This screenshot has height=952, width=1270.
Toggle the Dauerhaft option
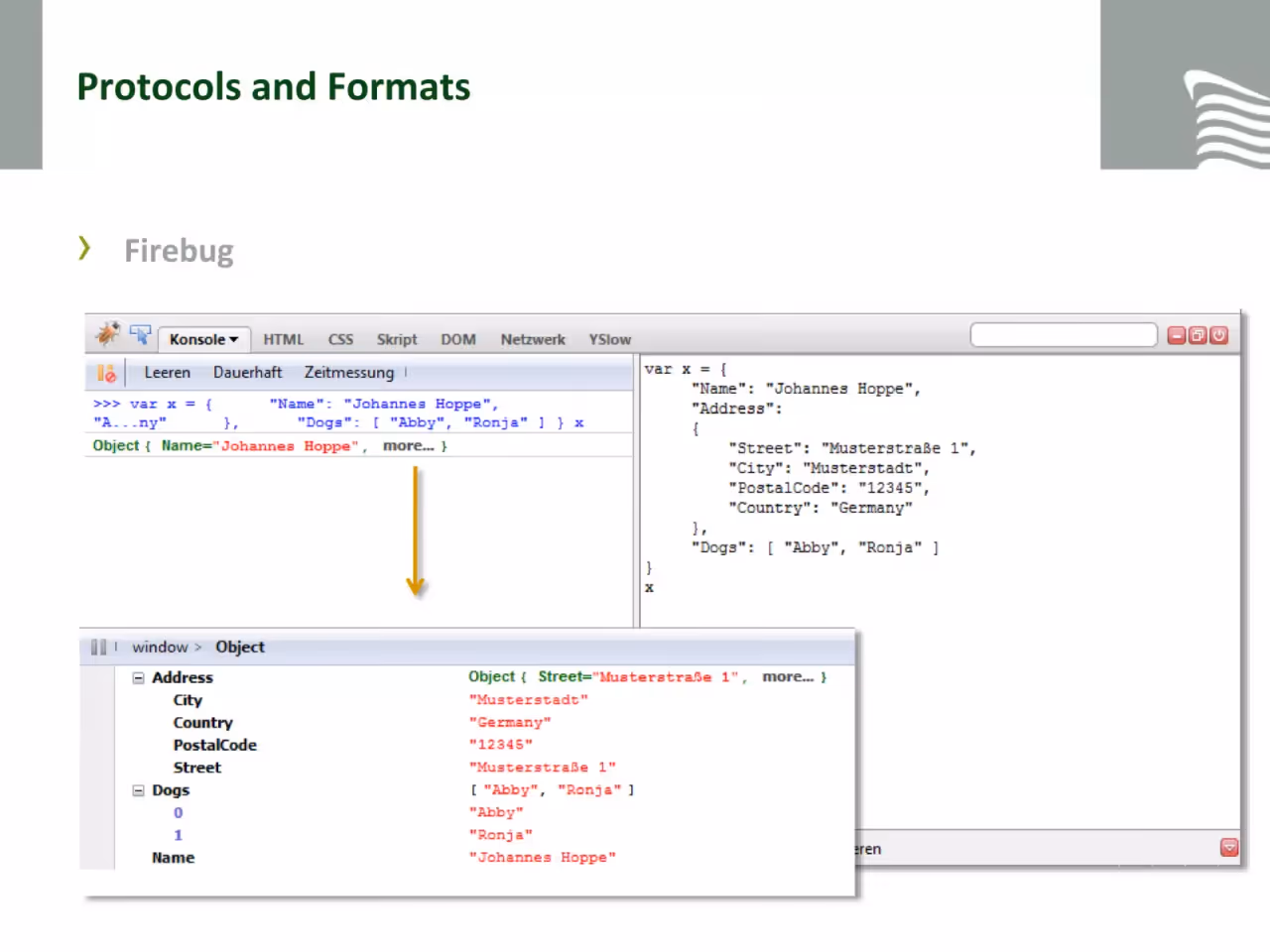[248, 373]
